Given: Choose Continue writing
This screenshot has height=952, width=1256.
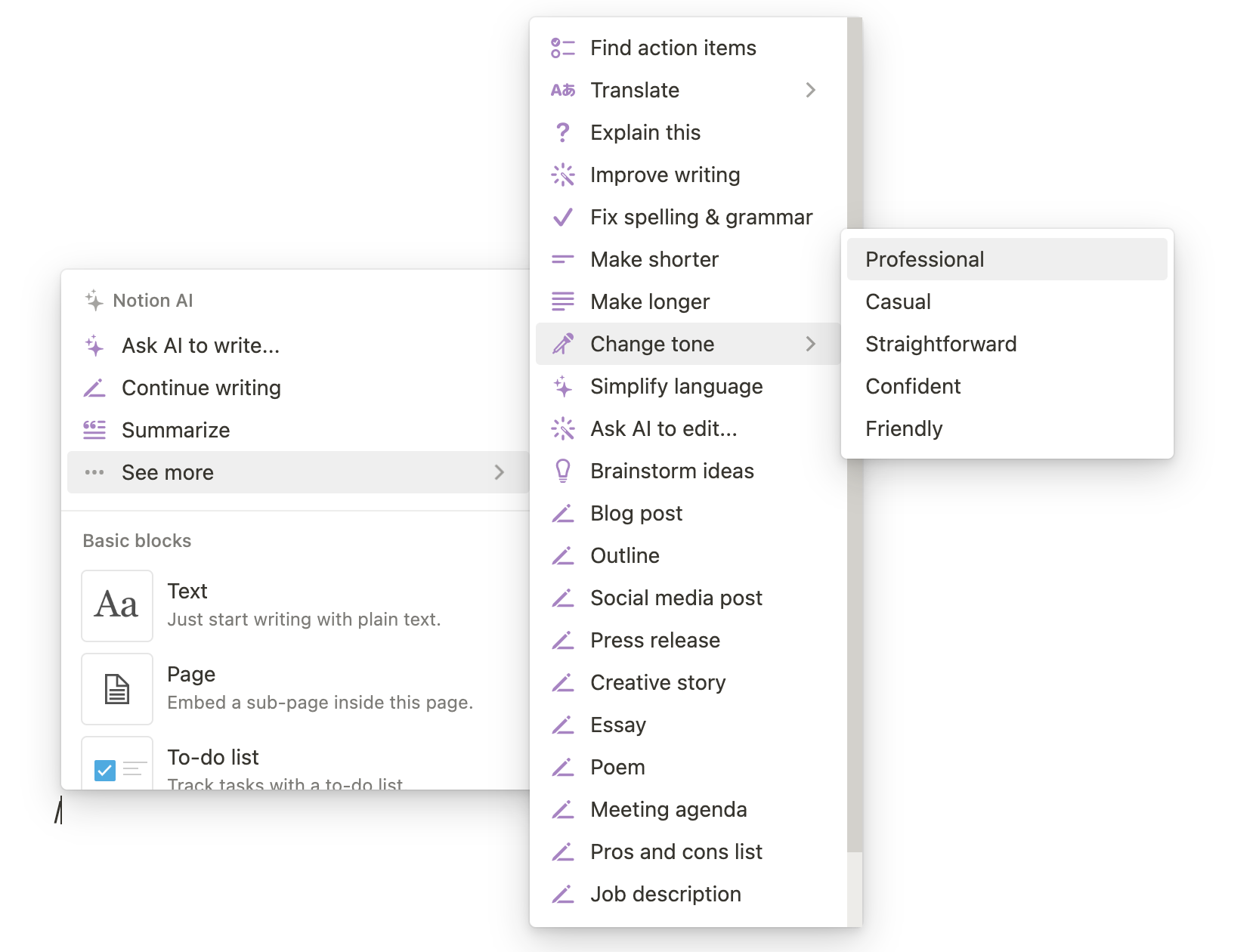Looking at the screenshot, I should tap(200, 388).
